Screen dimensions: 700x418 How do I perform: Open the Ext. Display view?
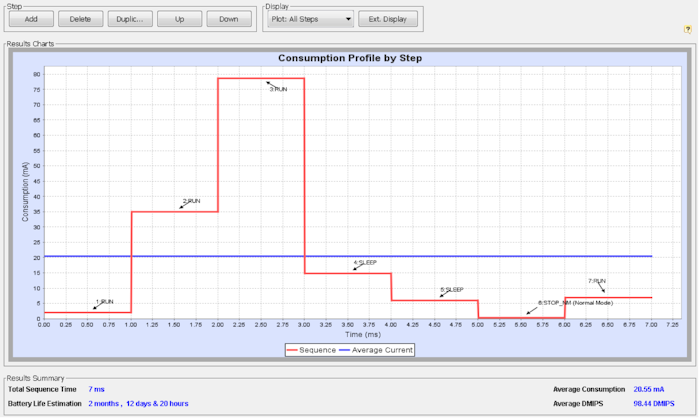pyautogui.click(x=387, y=19)
